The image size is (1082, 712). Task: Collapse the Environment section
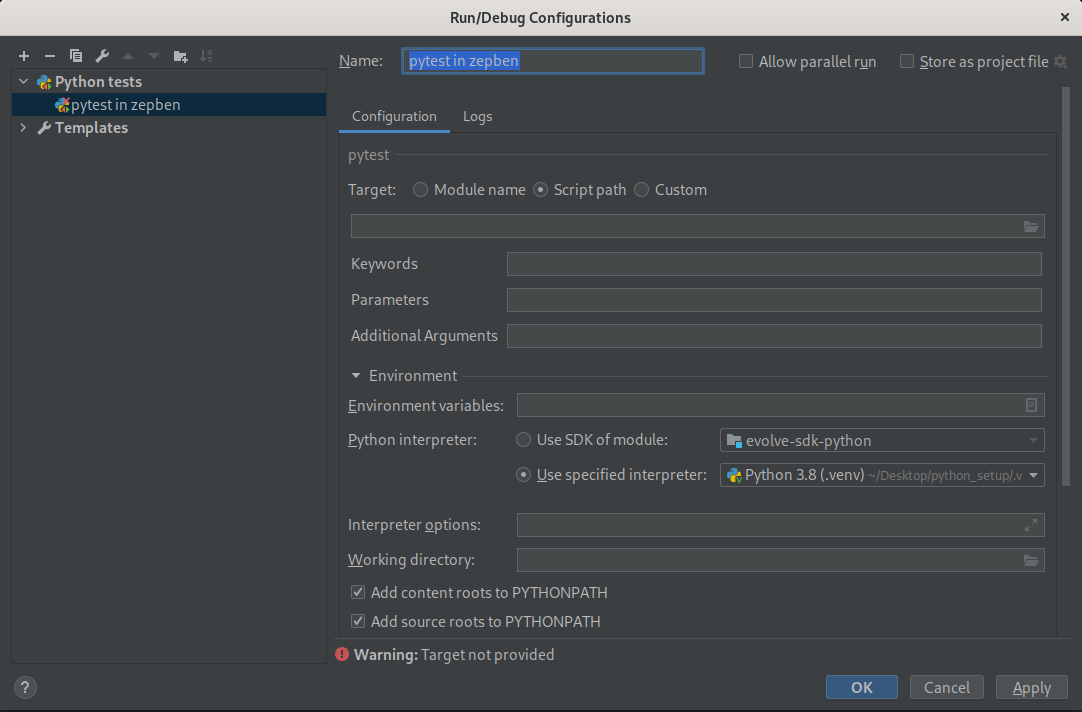tap(356, 376)
